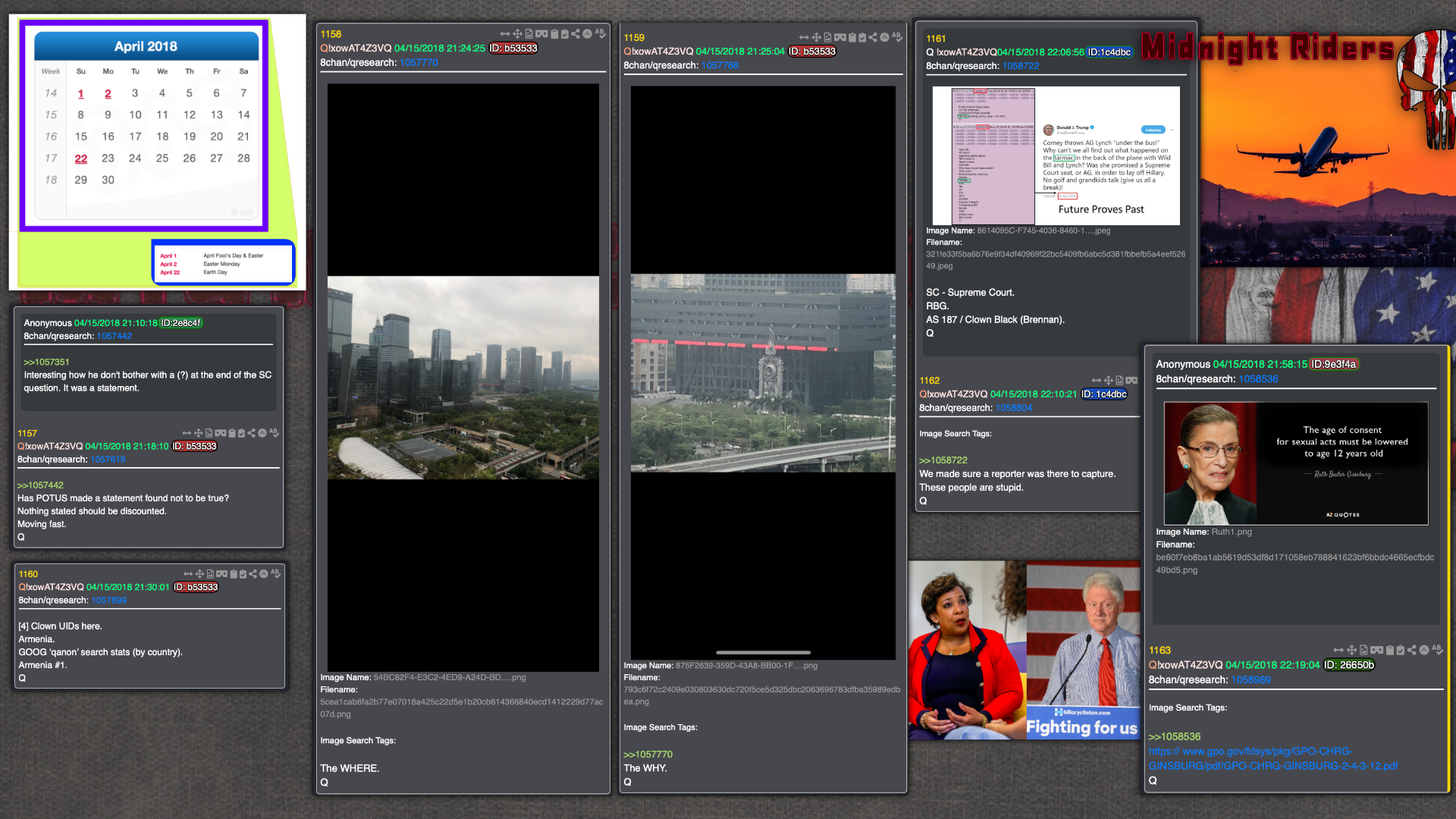Click the ID: 9e3f4a badge

[1334, 364]
